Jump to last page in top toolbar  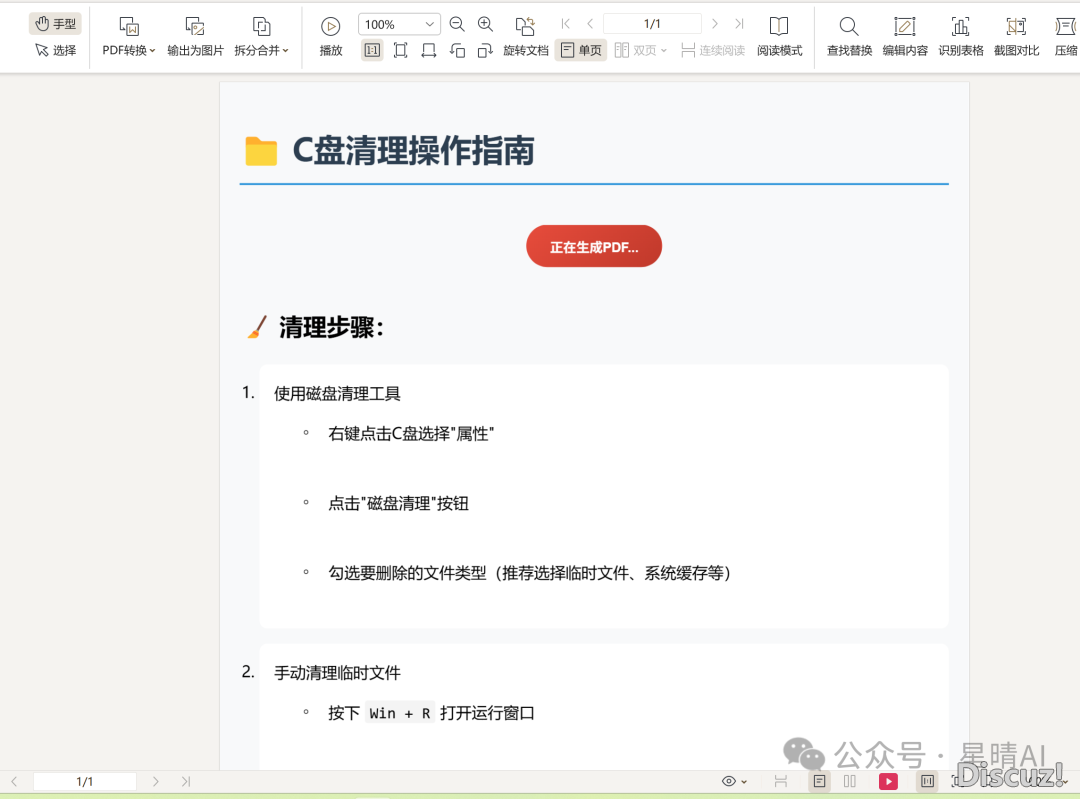[739, 23]
